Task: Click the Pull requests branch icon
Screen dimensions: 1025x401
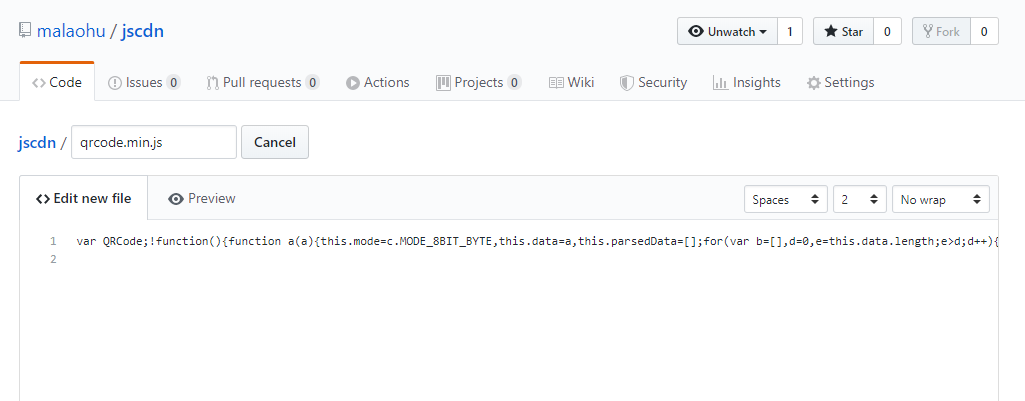Action: 212,83
